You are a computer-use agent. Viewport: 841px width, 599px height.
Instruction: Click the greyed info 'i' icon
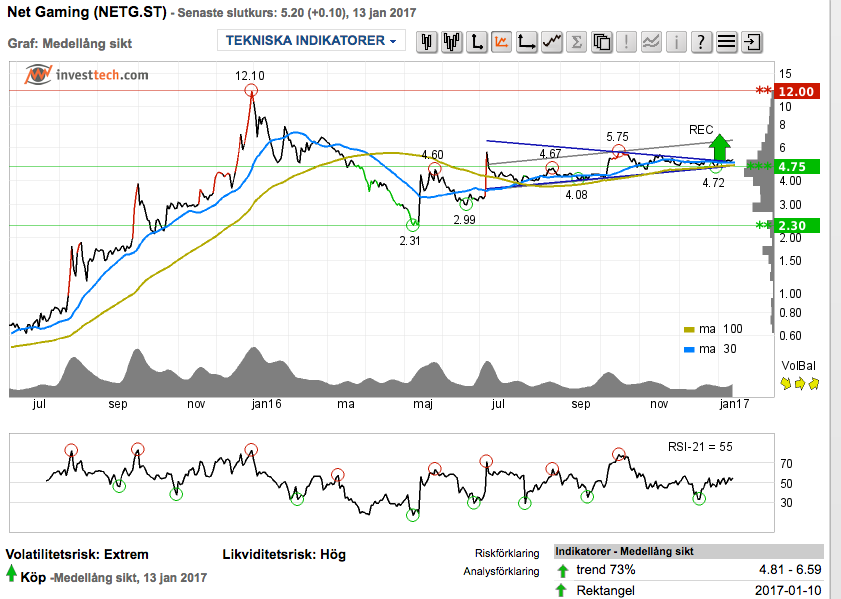click(676, 41)
